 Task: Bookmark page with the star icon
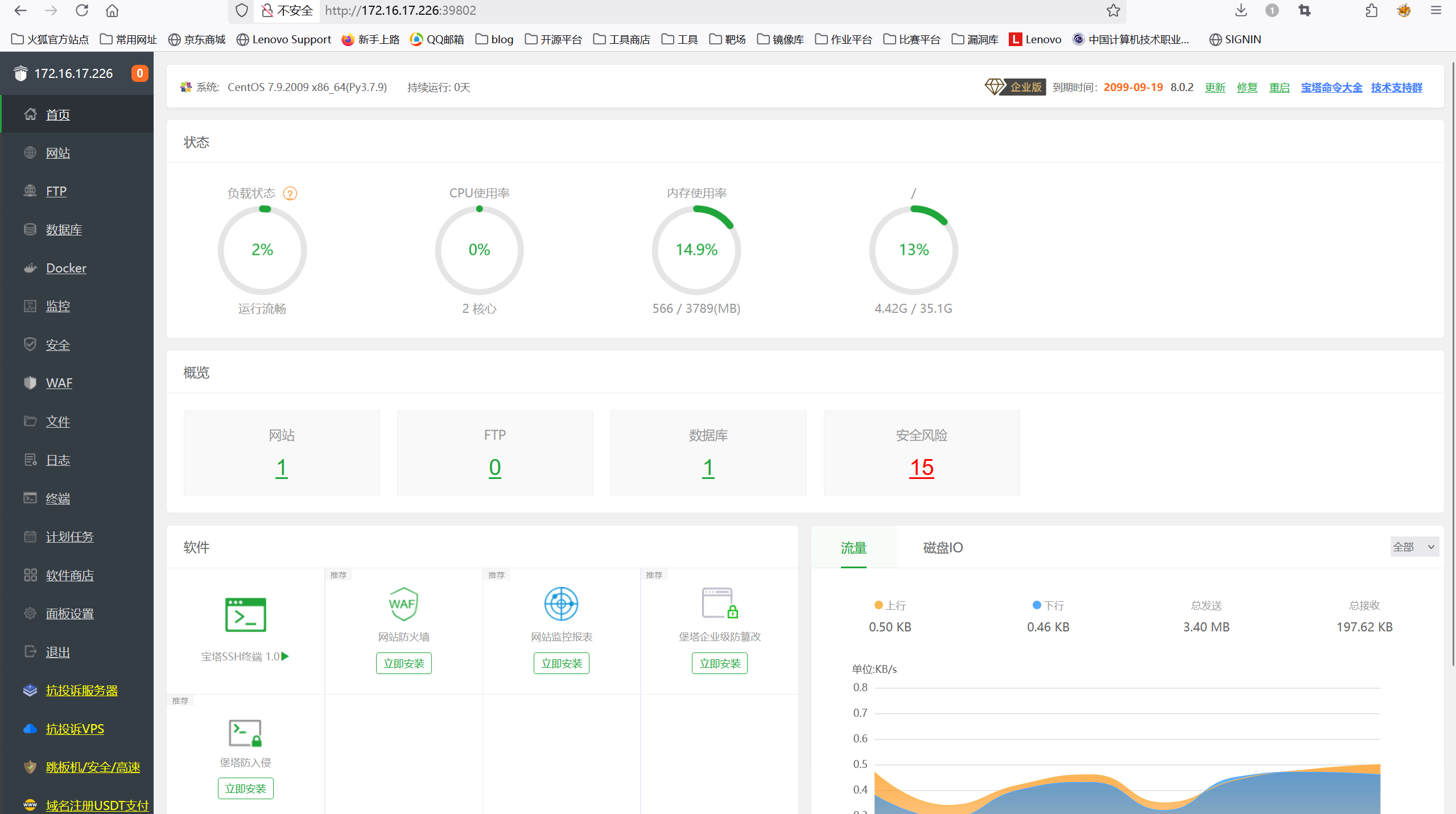pos(1113,10)
